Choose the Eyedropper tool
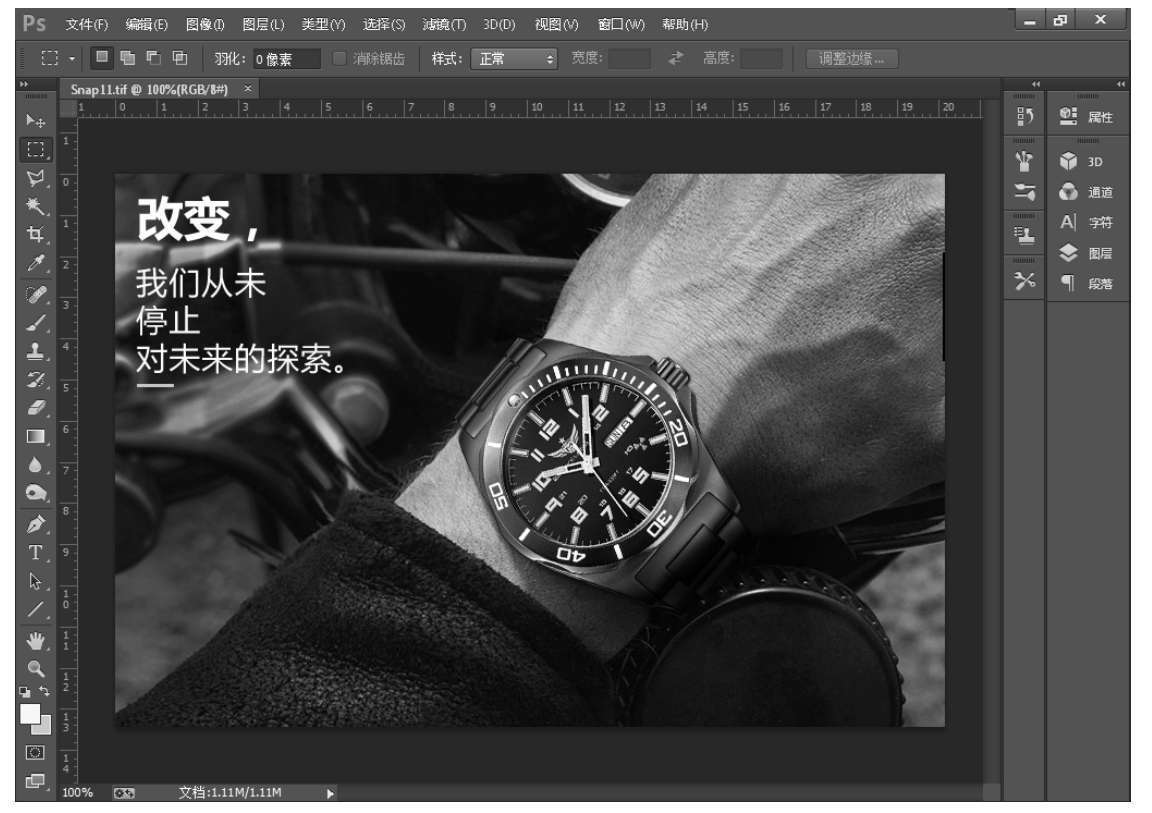 click(35, 264)
